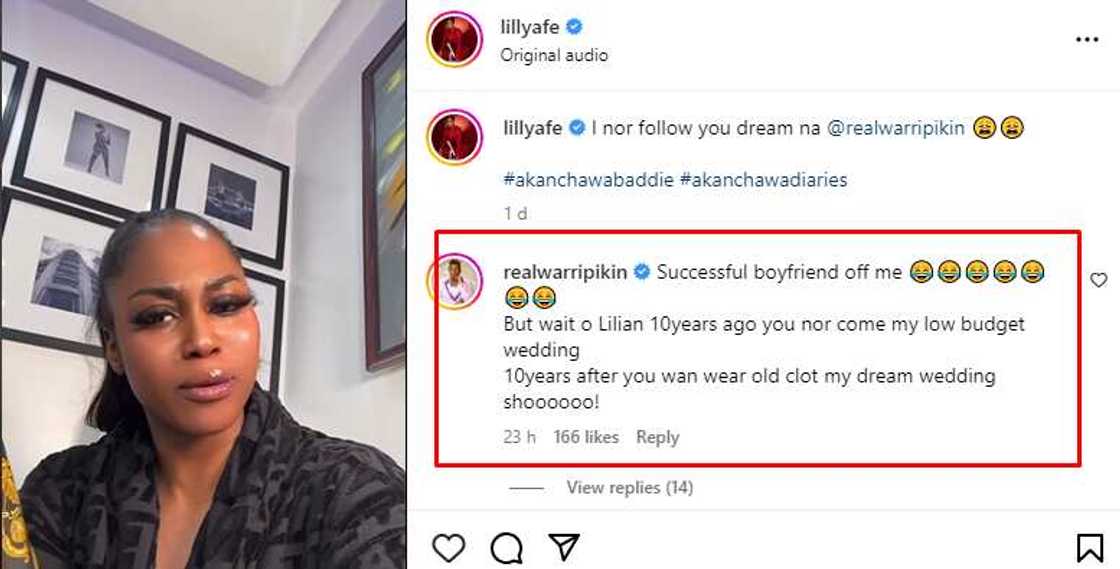Reply to realwarripikin's comment
The height and width of the screenshot is (569, 1120).
657,437
